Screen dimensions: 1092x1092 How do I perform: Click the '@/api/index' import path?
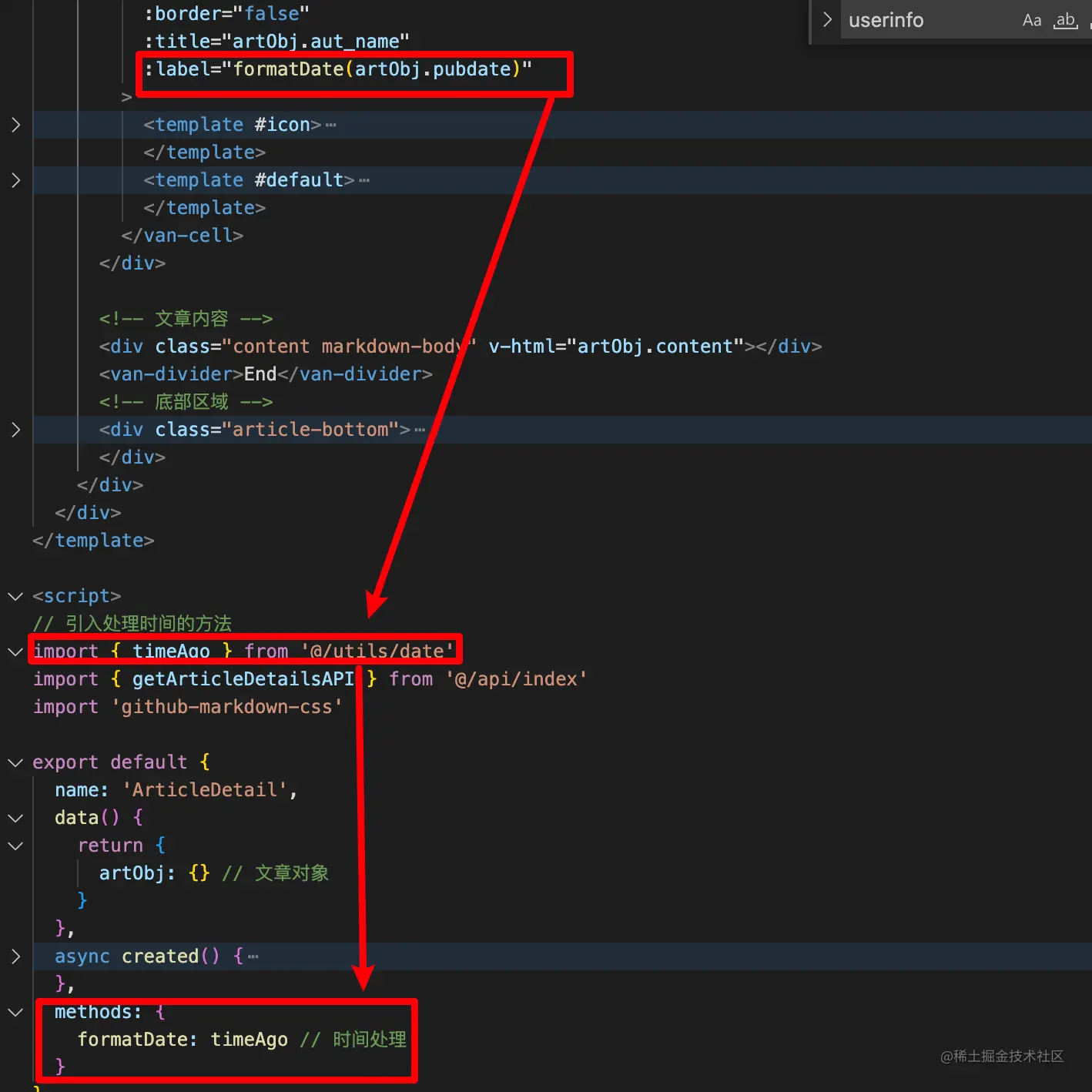point(516,679)
